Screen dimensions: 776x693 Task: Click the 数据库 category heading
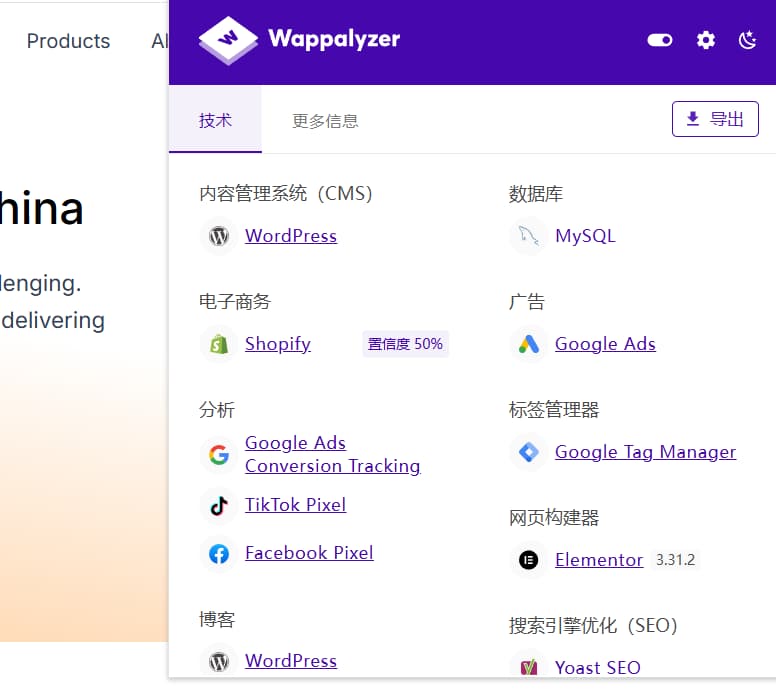click(x=535, y=194)
